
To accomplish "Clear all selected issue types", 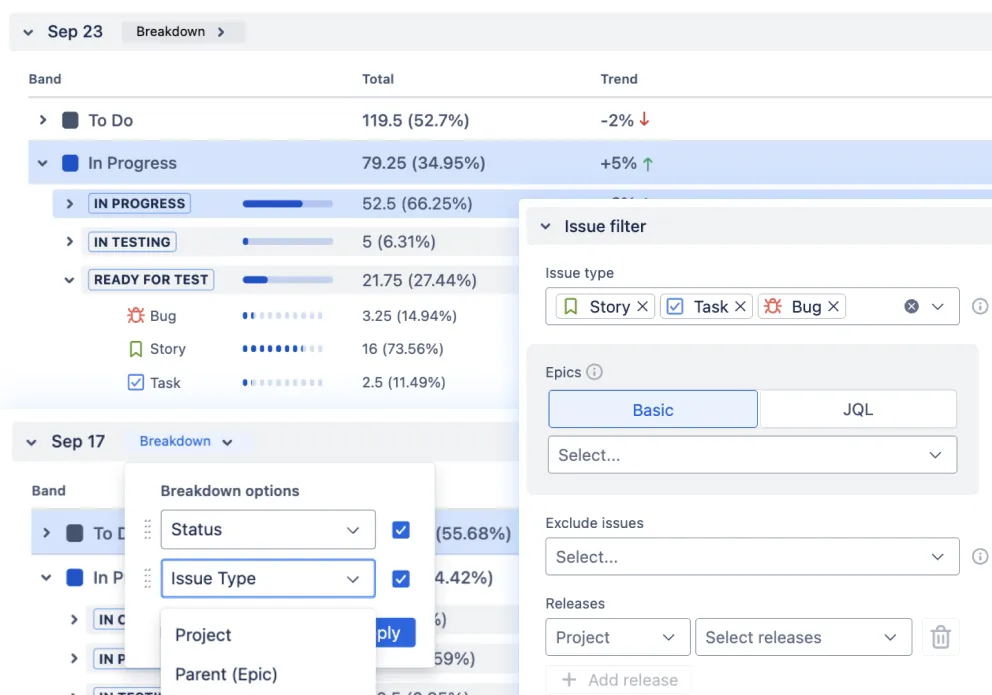I will coord(912,307).
